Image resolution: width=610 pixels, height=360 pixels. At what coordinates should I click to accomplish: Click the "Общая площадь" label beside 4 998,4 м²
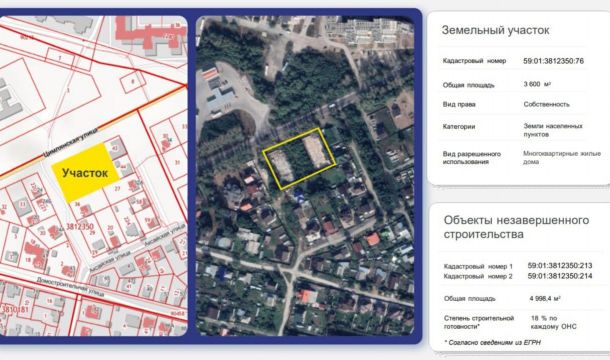click(x=470, y=299)
